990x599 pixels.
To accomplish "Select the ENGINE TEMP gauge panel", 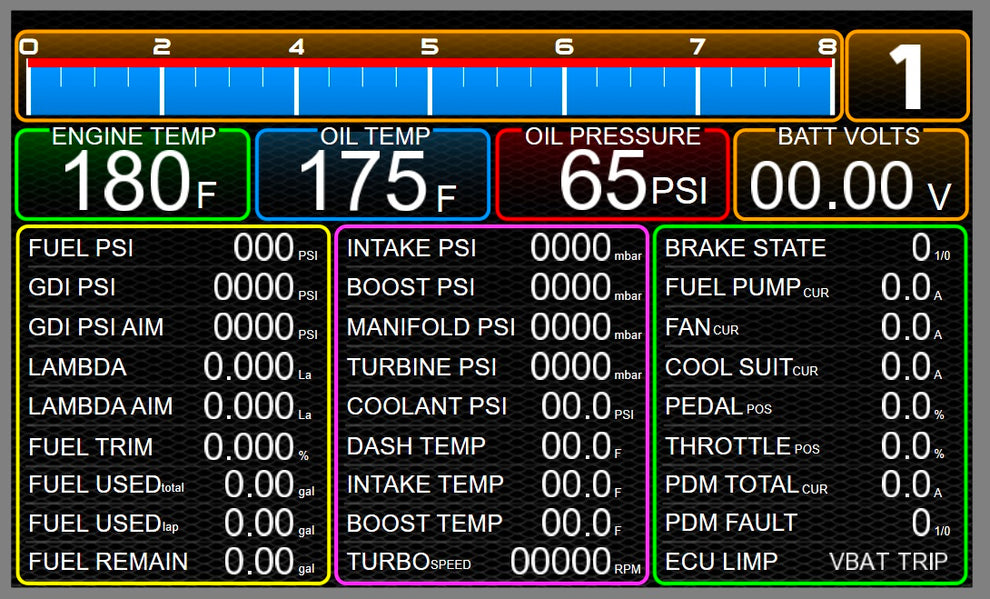I will pos(131,173).
